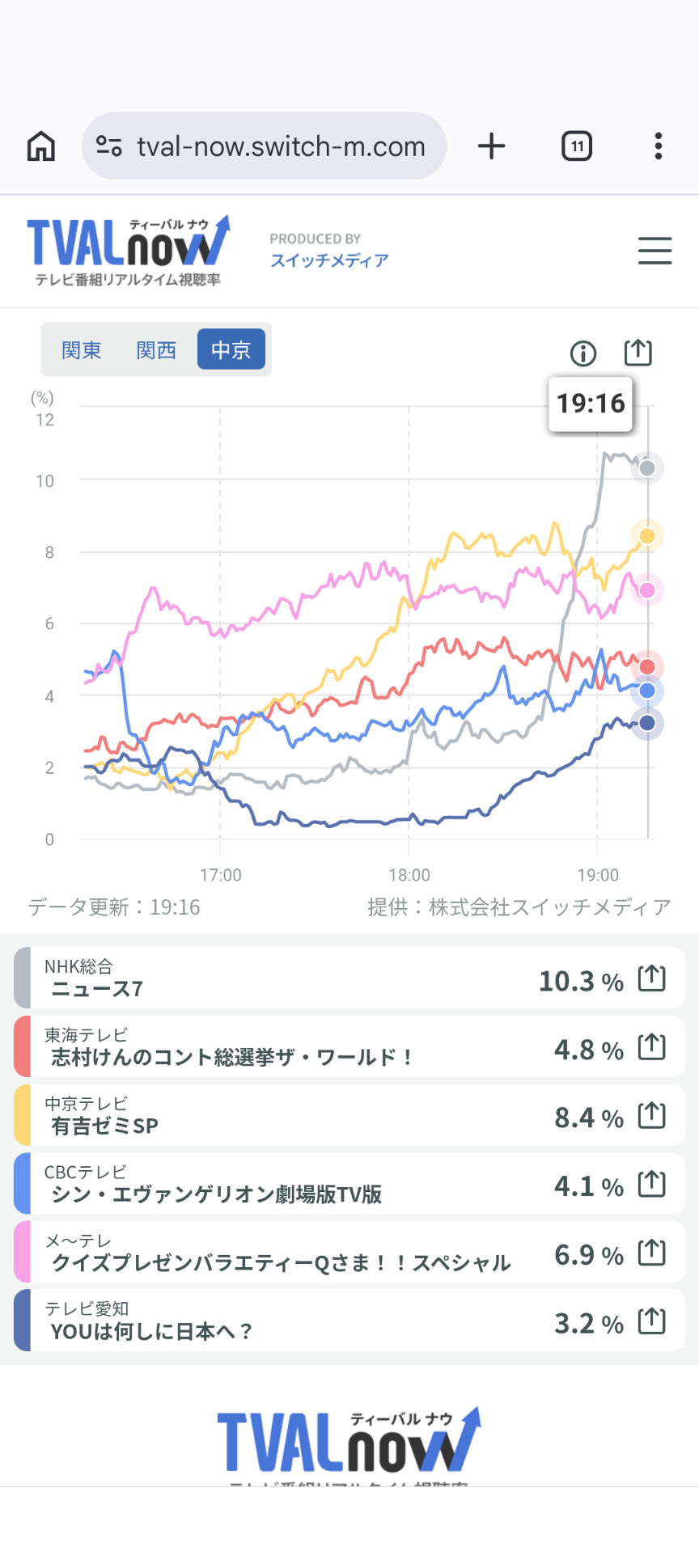Open the browser three-dot menu
The height and width of the screenshot is (1568, 699).
pos(659,146)
